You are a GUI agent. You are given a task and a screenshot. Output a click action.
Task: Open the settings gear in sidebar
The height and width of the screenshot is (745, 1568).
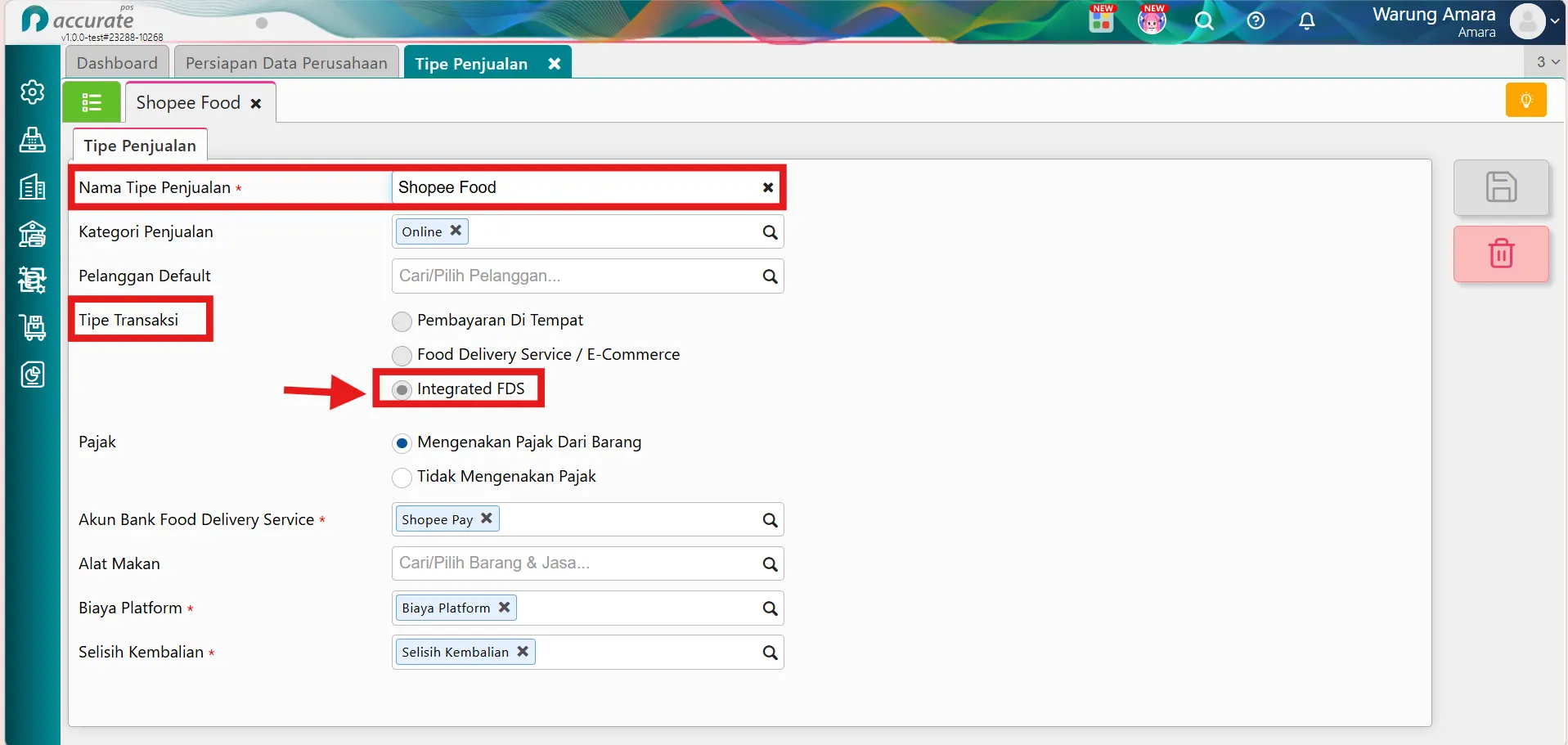pos(33,92)
